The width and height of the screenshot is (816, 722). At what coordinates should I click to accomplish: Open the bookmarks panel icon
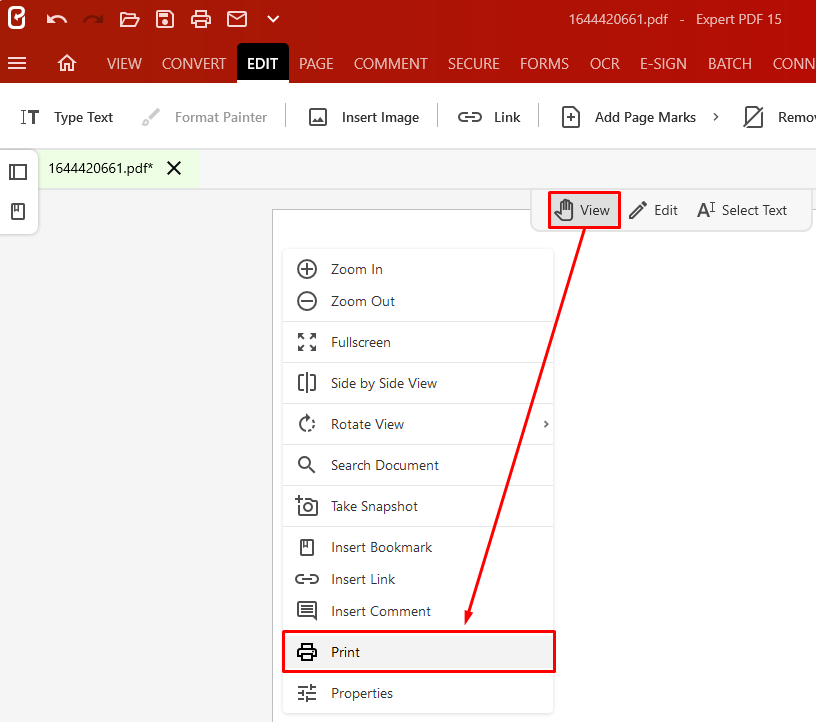(18, 212)
